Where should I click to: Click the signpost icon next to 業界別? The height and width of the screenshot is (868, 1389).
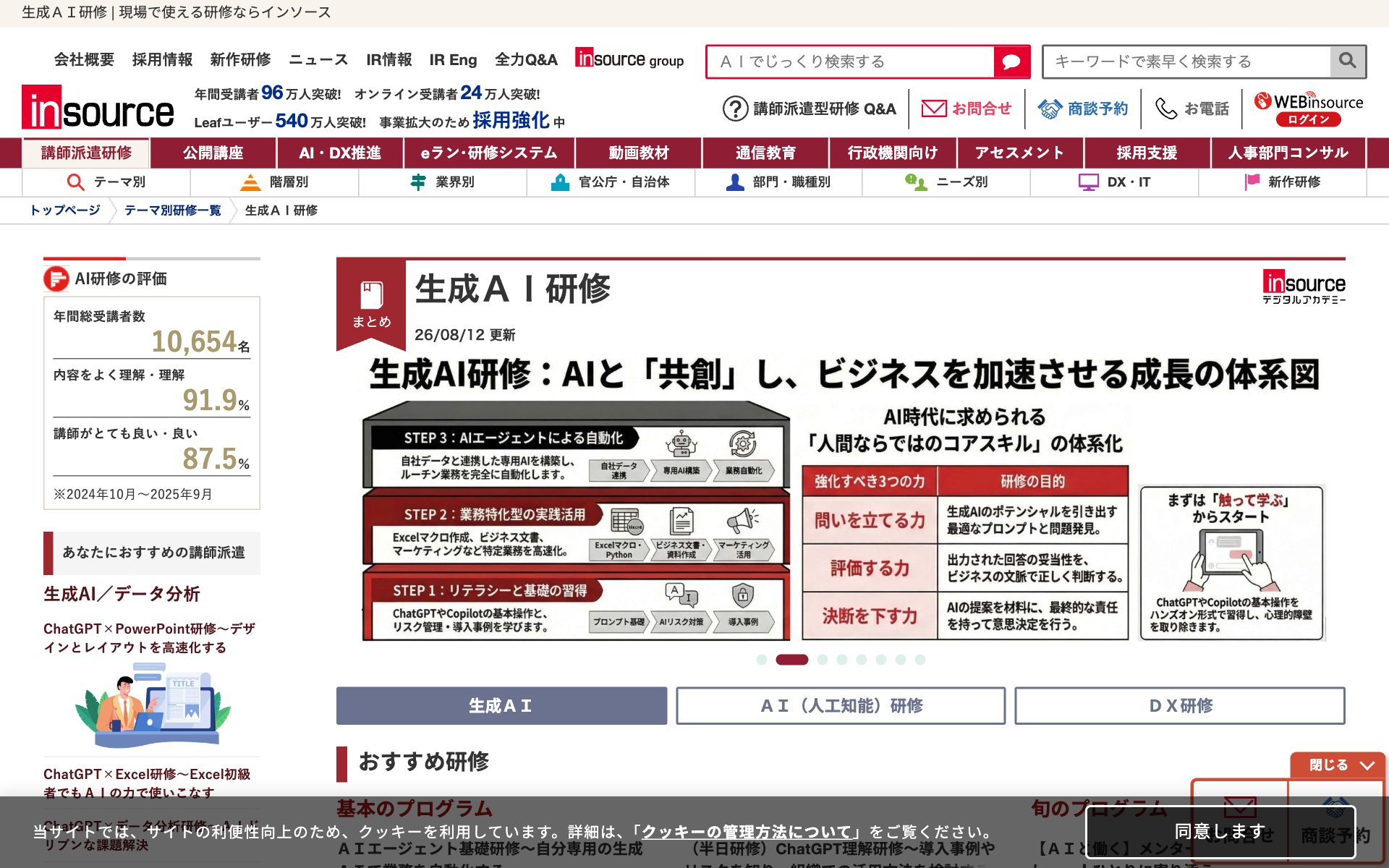(x=418, y=182)
